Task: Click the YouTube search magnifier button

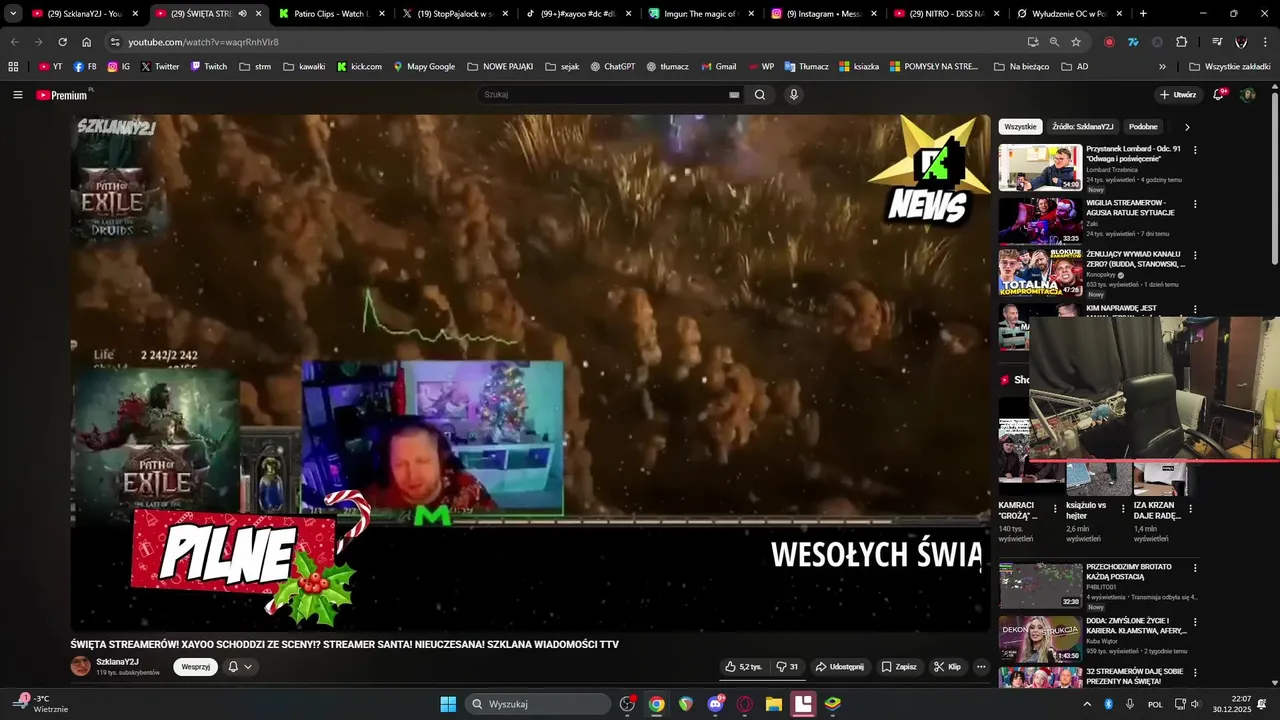Action: pyautogui.click(x=760, y=95)
